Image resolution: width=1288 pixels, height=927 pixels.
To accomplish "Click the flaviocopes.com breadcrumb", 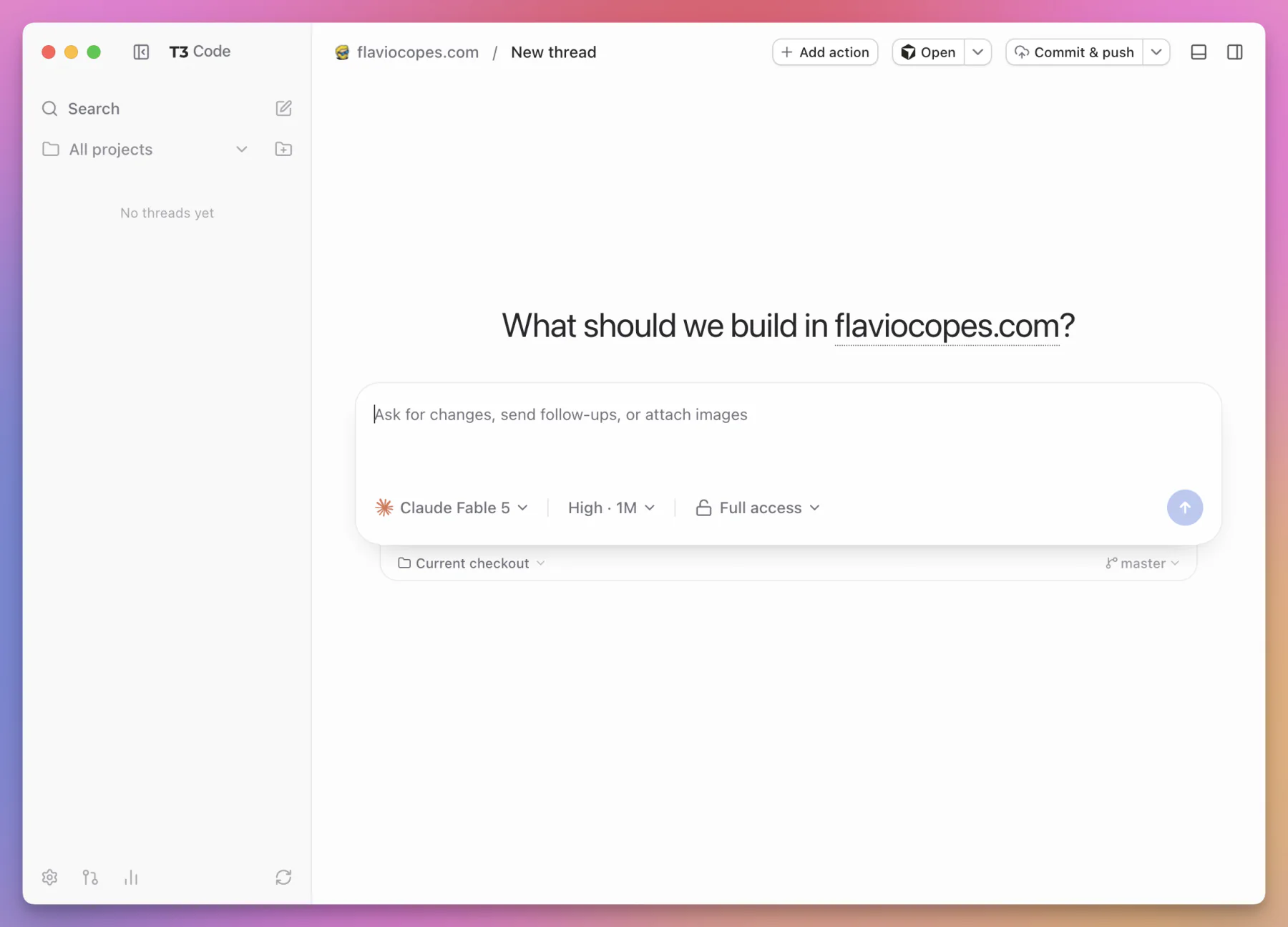I will (418, 52).
